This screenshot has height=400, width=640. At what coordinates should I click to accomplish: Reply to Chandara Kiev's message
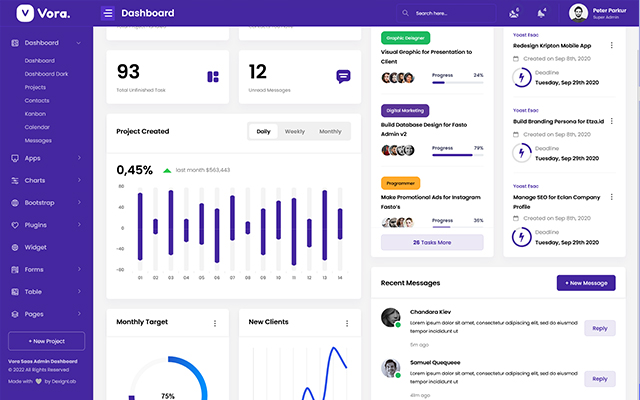[599, 328]
